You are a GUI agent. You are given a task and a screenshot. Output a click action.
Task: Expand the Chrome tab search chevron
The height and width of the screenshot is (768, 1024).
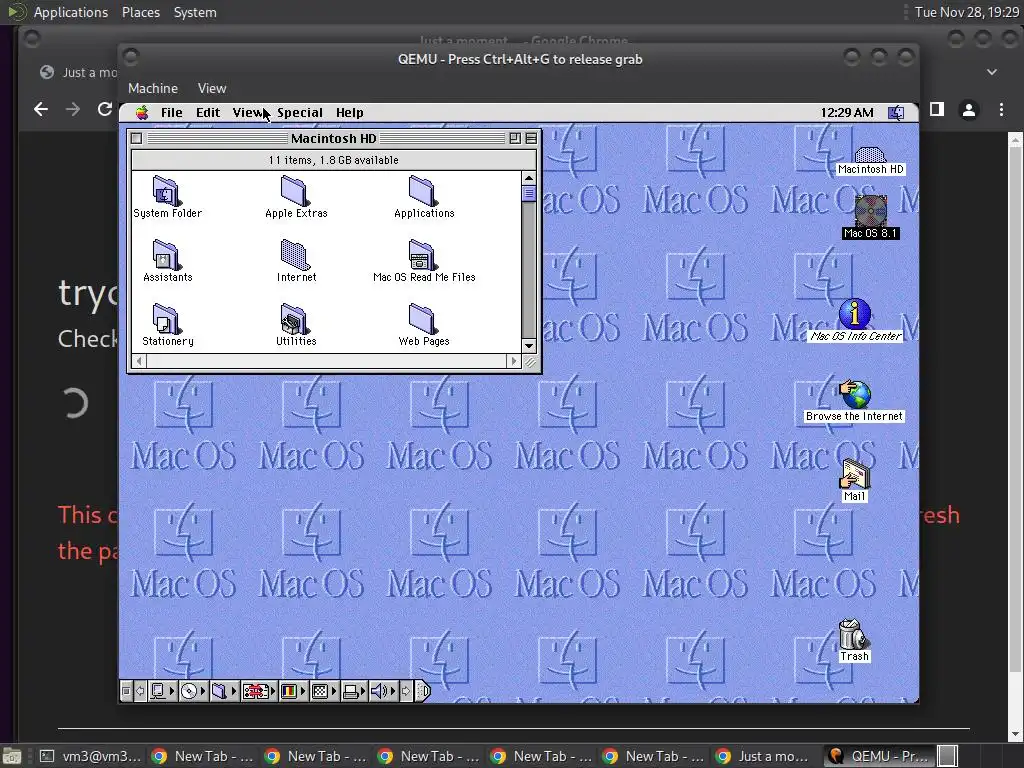(x=992, y=72)
